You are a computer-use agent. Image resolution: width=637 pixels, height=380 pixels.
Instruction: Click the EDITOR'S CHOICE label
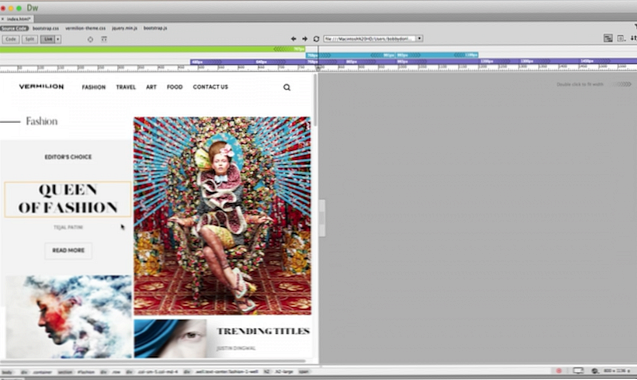point(68,157)
